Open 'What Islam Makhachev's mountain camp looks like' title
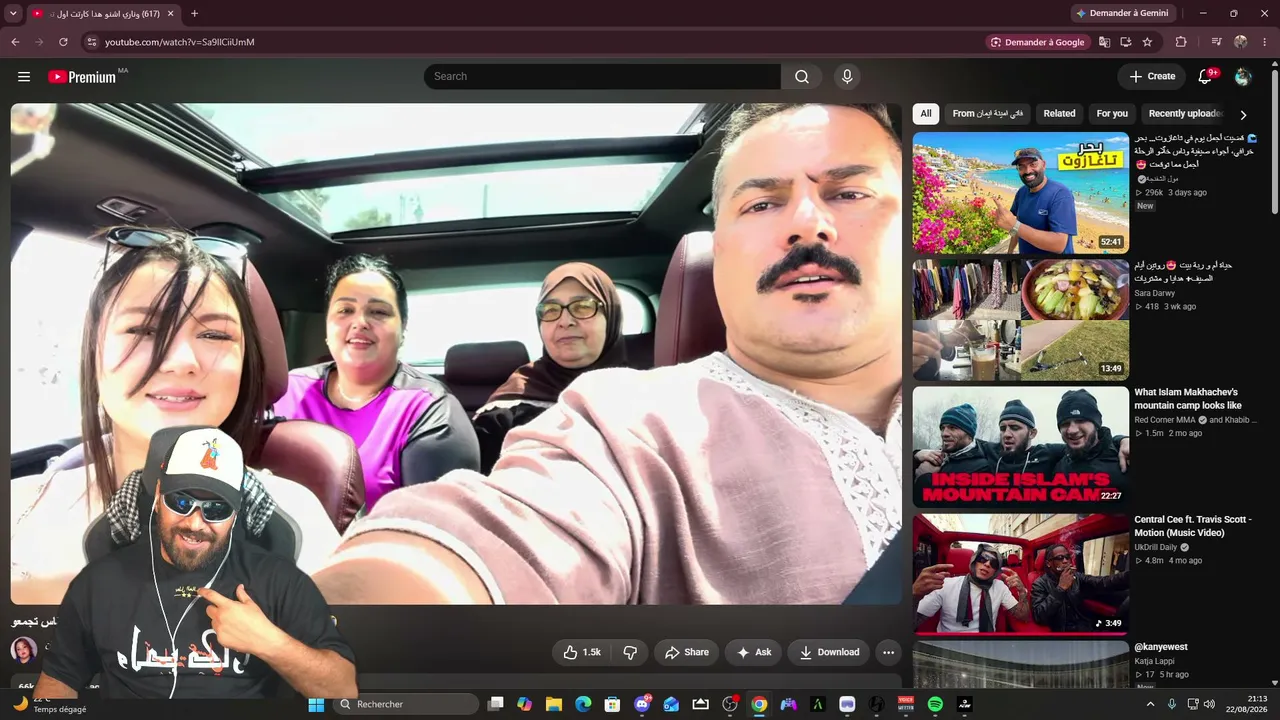 [1188, 399]
